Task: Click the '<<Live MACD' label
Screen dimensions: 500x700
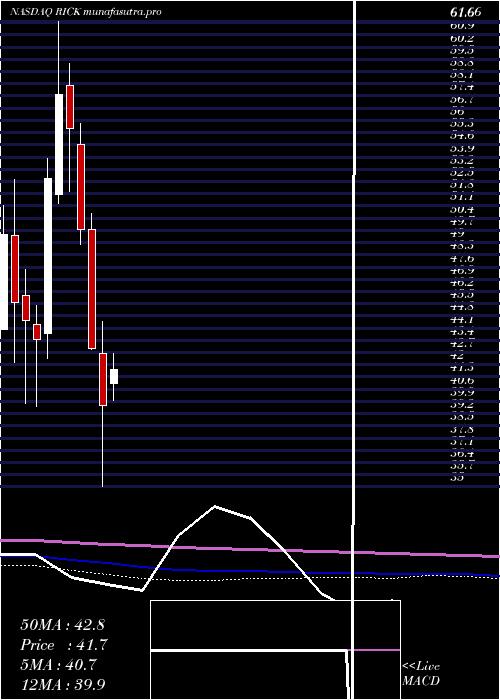Action: pyautogui.click(x=421, y=674)
